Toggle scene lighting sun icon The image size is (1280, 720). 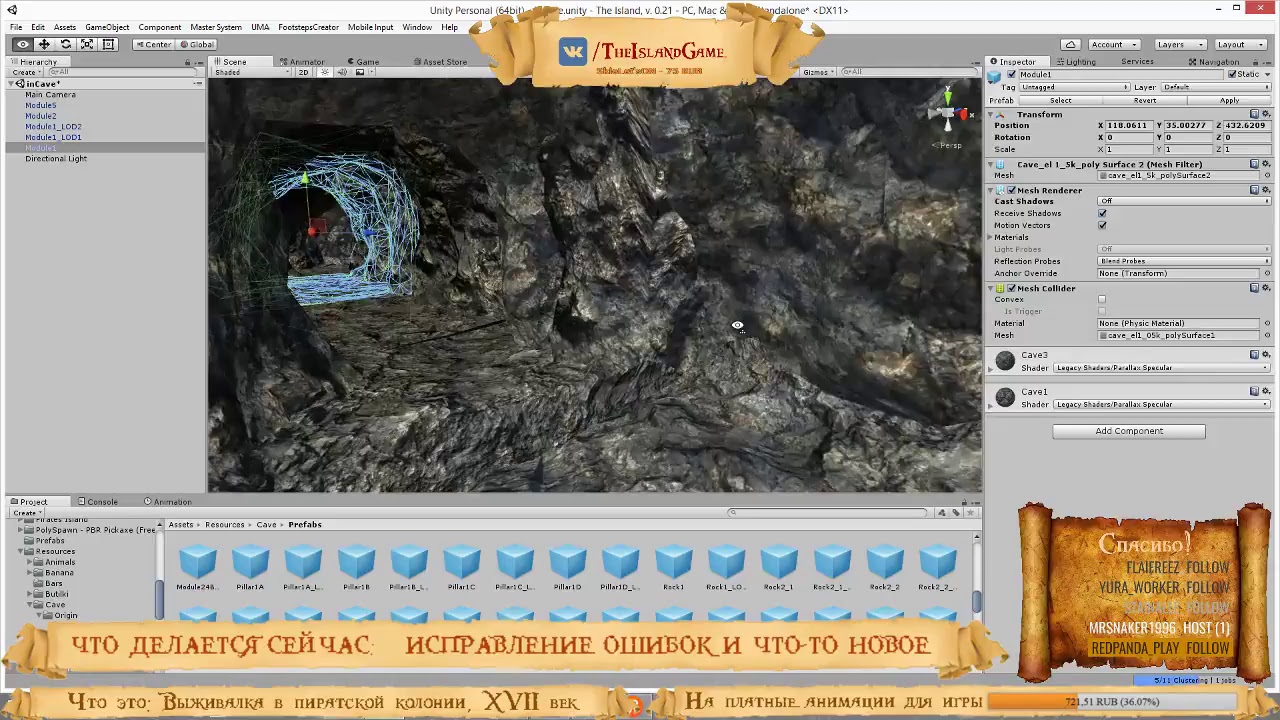click(324, 72)
